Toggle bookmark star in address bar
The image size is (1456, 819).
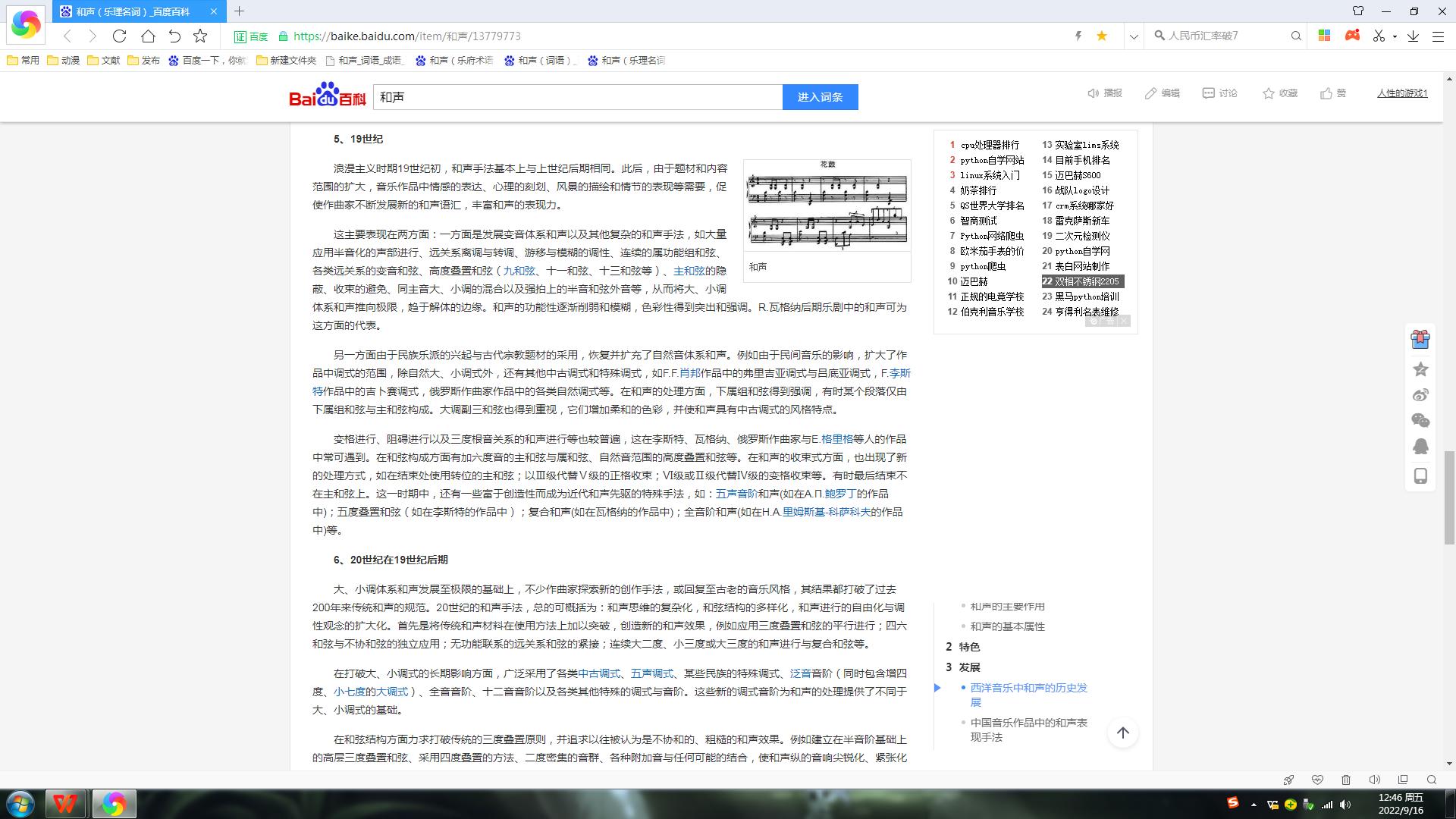[x=1102, y=36]
